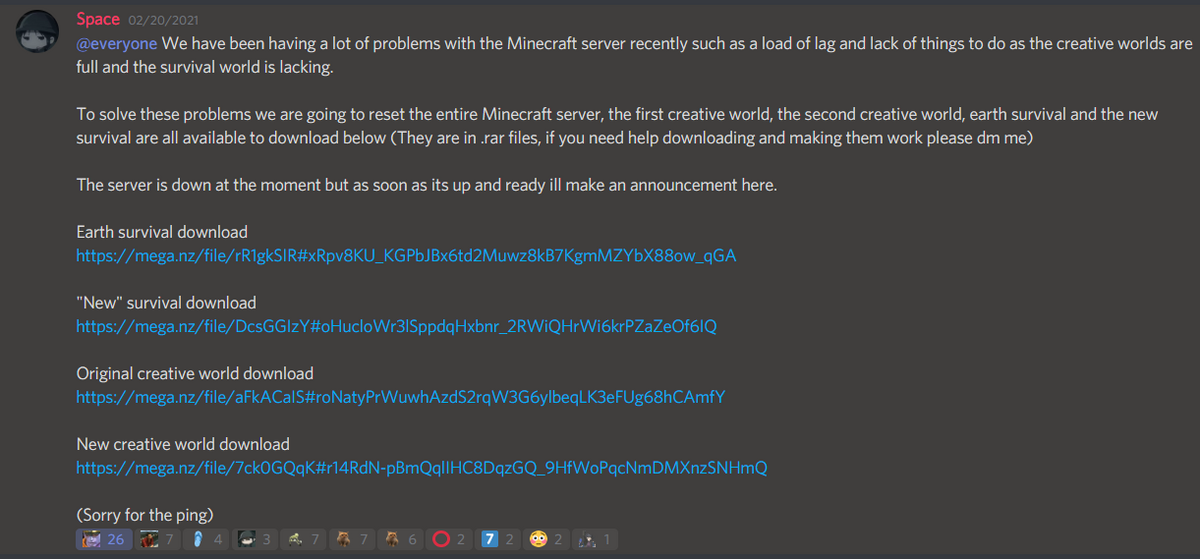Select the "Sorry for the ping" text

point(145,515)
